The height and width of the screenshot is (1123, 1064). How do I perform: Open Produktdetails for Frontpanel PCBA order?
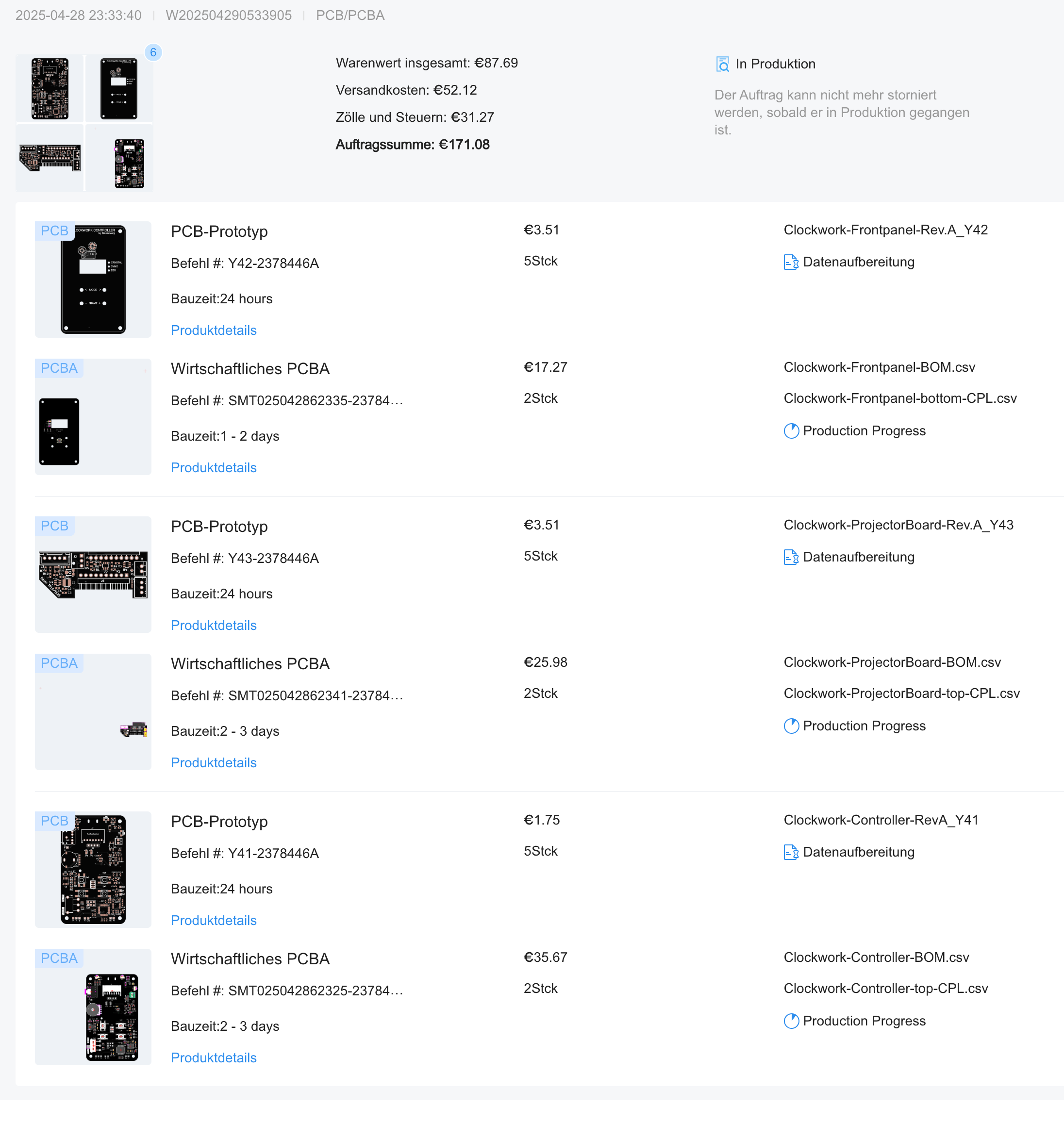pos(214,467)
